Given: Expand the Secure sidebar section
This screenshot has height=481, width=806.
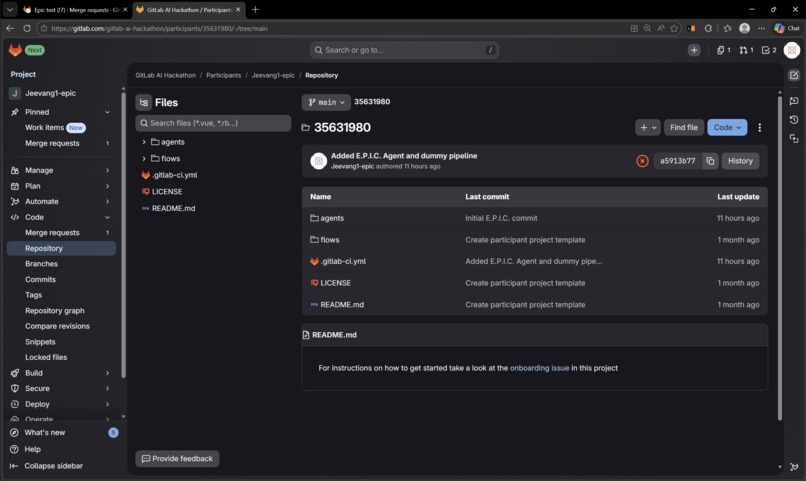Looking at the screenshot, I should (x=107, y=388).
